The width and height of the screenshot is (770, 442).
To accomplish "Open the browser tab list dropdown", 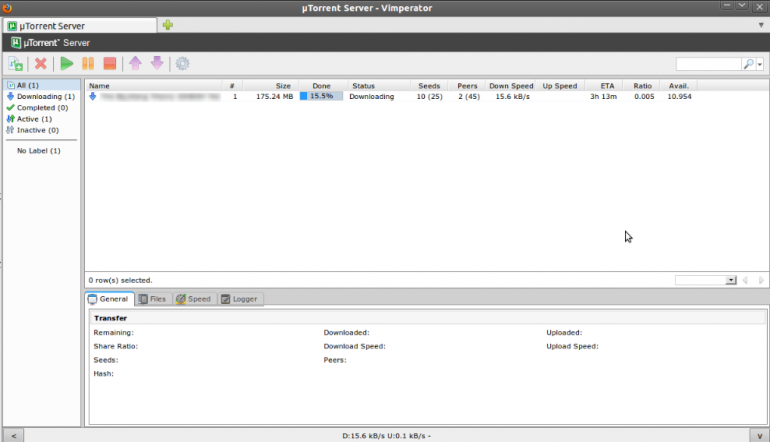I will pos(760,25).
